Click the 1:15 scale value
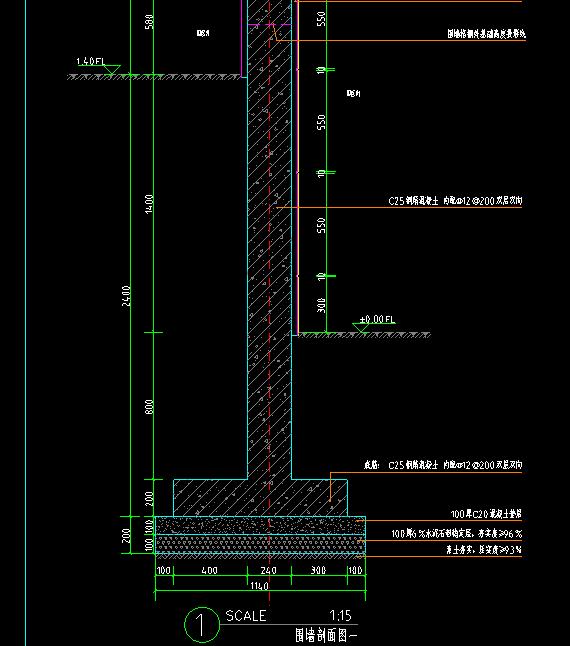The image size is (570, 646). pos(340,616)
